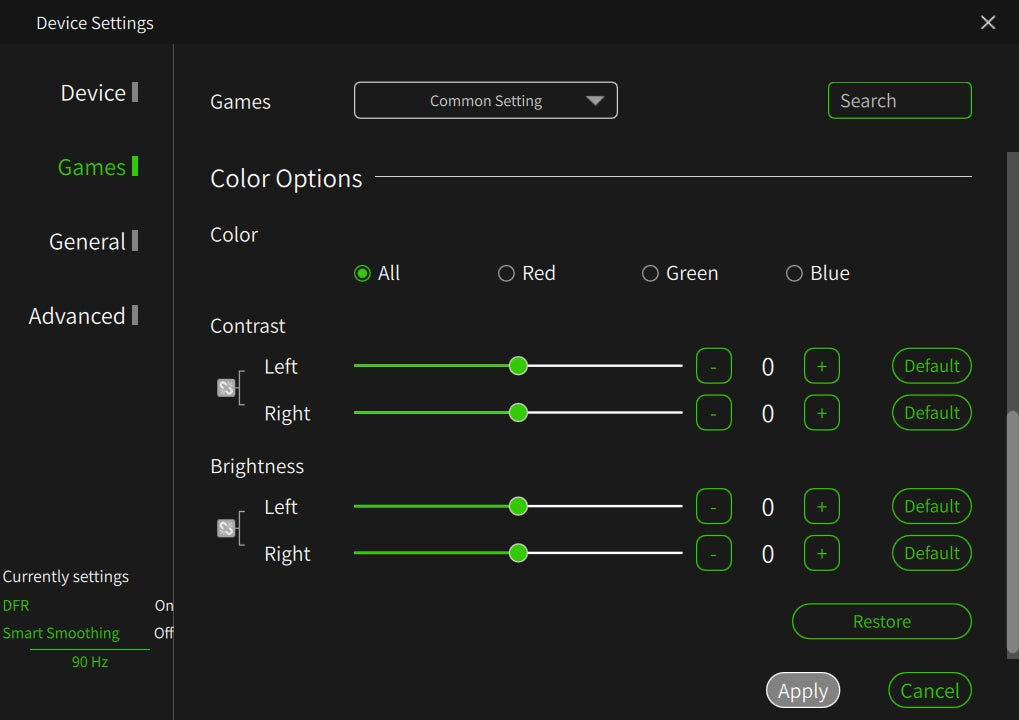Switch to the Device tab
1019x720 pixels.
coord(93,93)
